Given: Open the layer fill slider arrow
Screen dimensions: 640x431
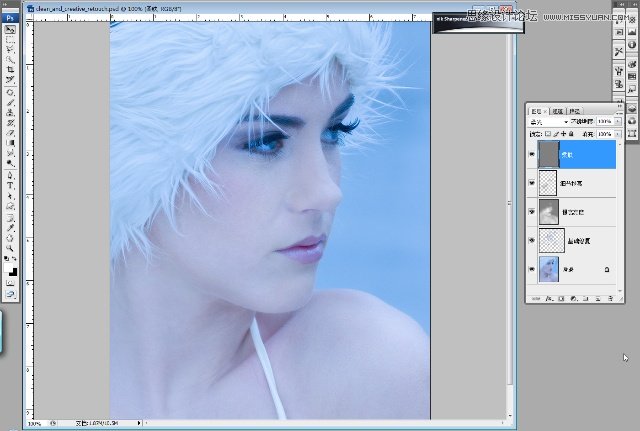Looking at the screenshot, I should pyautogui.click(x=618, y=134).
